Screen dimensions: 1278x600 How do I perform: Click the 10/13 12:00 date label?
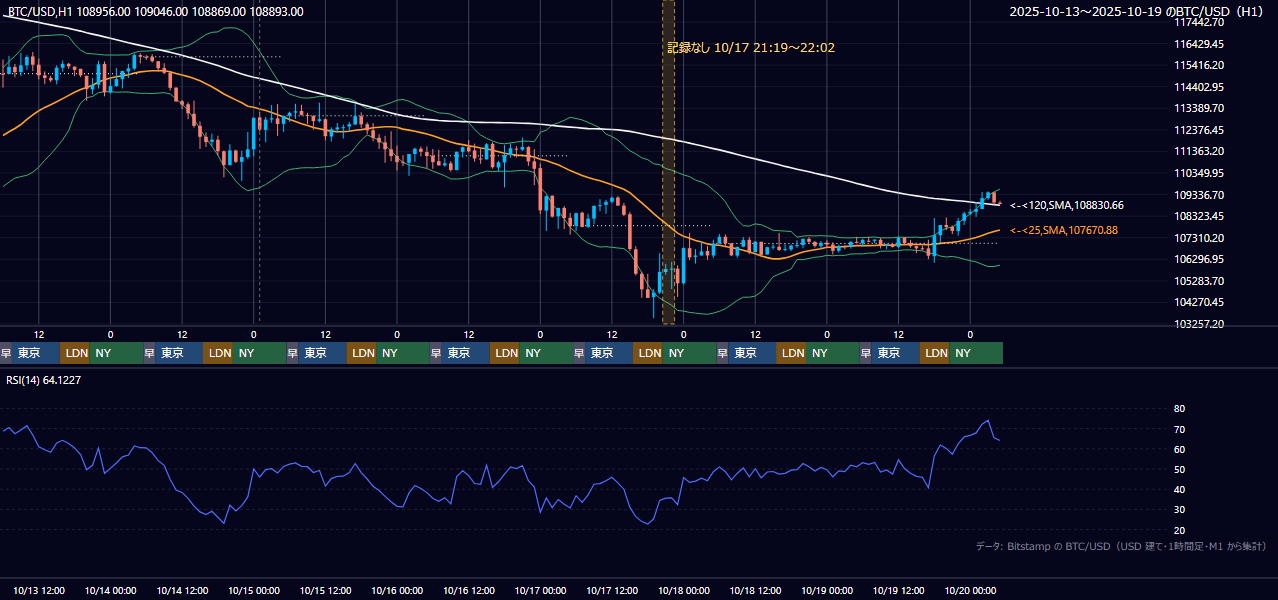click(39, 590)
